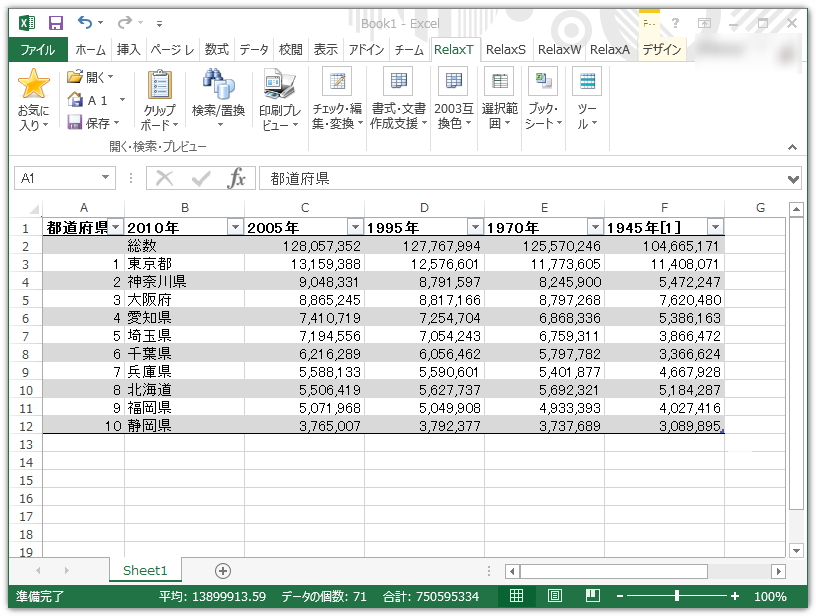Select the cell containing 東京都
This screenshot has height=616, width=816.
(x=184, y=264)
